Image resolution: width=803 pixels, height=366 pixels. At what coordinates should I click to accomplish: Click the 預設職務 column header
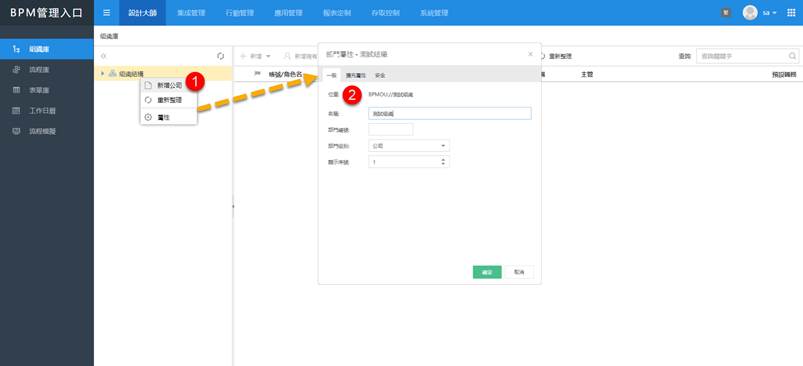[x=784, y=74]
